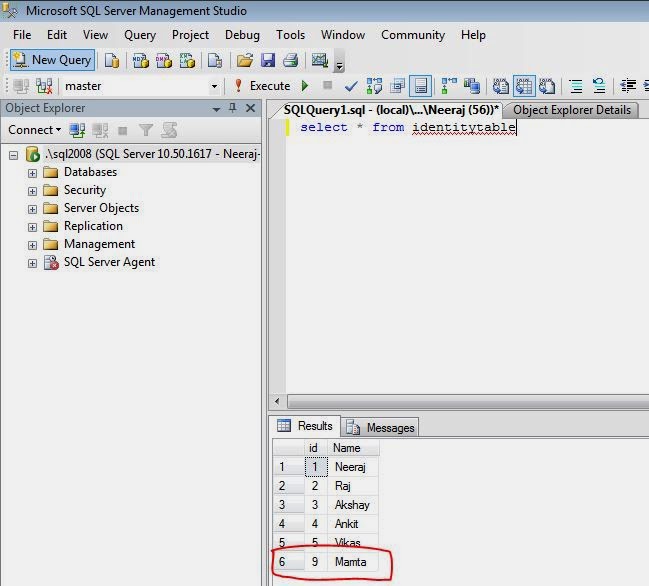Open a SQL Server Compact Query
Screen dimensions: 649x586
[215, 60]
